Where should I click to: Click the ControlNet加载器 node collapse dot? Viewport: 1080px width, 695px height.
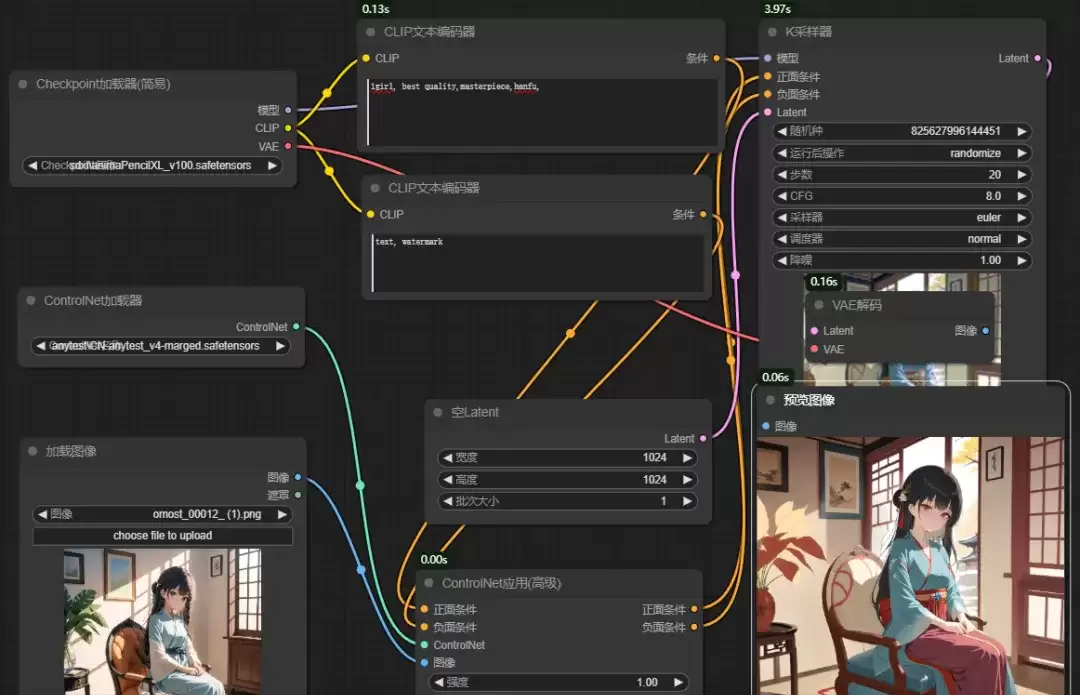(31, 300)
